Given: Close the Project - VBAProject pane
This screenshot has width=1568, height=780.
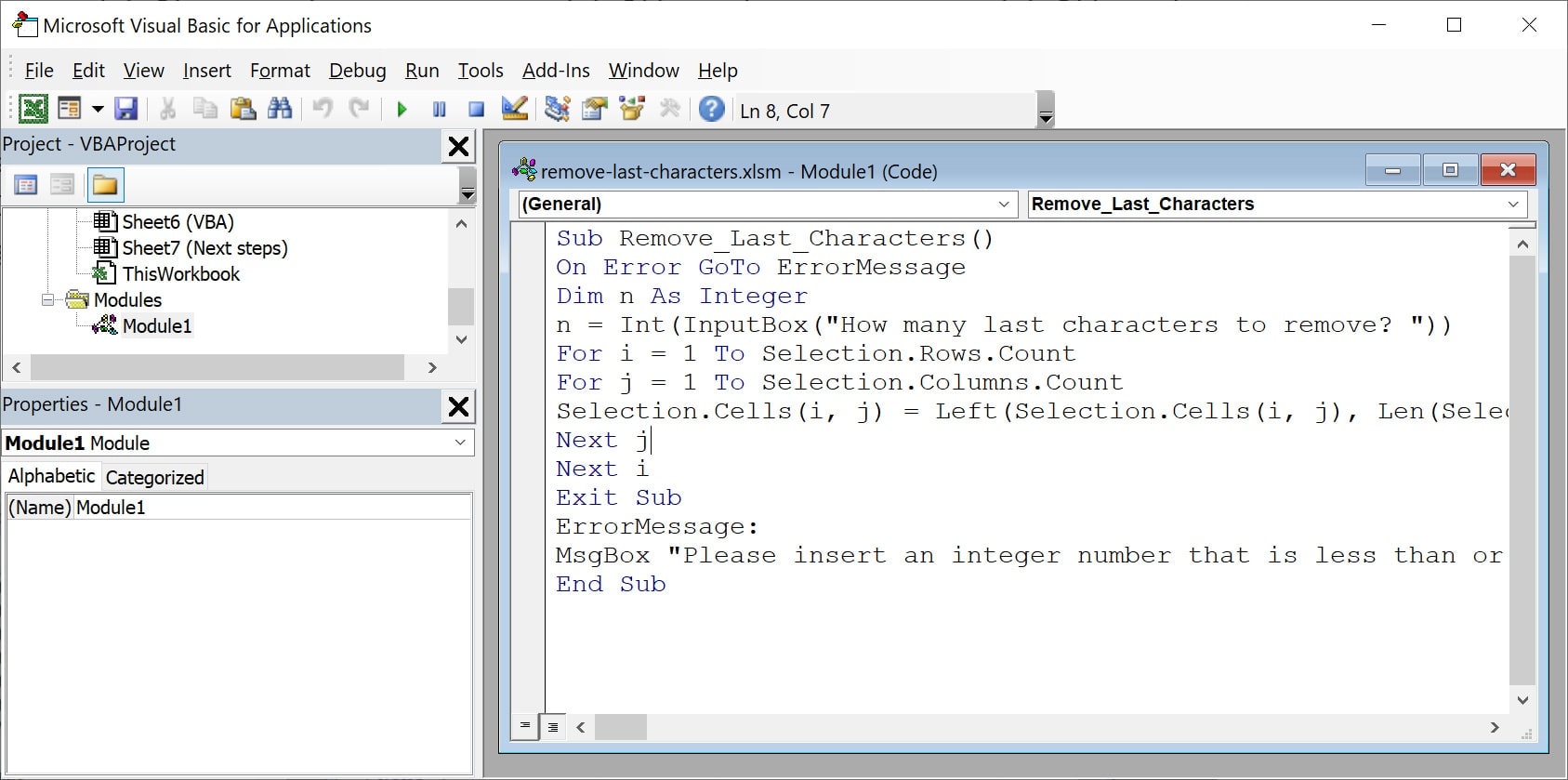Looking at the screenshot, I should (458, 146).
